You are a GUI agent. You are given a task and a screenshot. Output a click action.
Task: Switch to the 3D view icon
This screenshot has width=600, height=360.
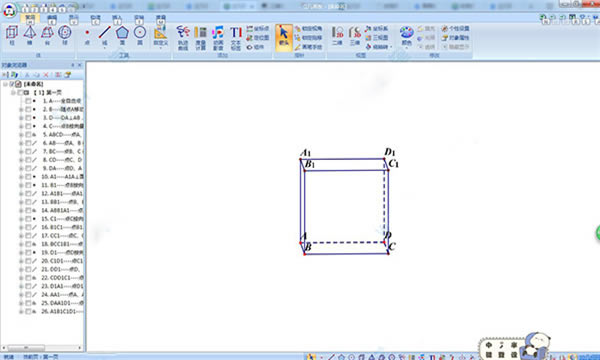[x=355, y=36]
